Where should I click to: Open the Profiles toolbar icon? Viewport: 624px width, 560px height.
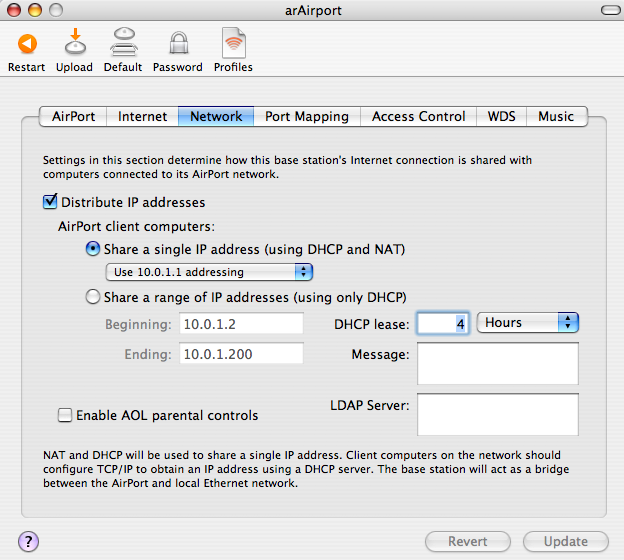(x=234, y=42)
